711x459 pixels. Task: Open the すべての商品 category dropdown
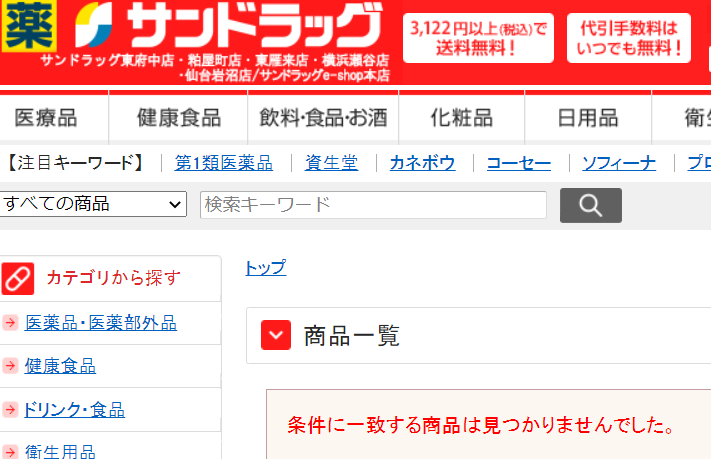(x=93, y=204)
